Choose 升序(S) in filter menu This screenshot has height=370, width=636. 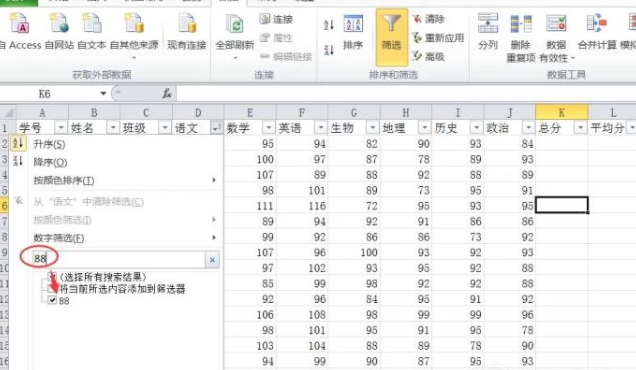coord(116,144)
